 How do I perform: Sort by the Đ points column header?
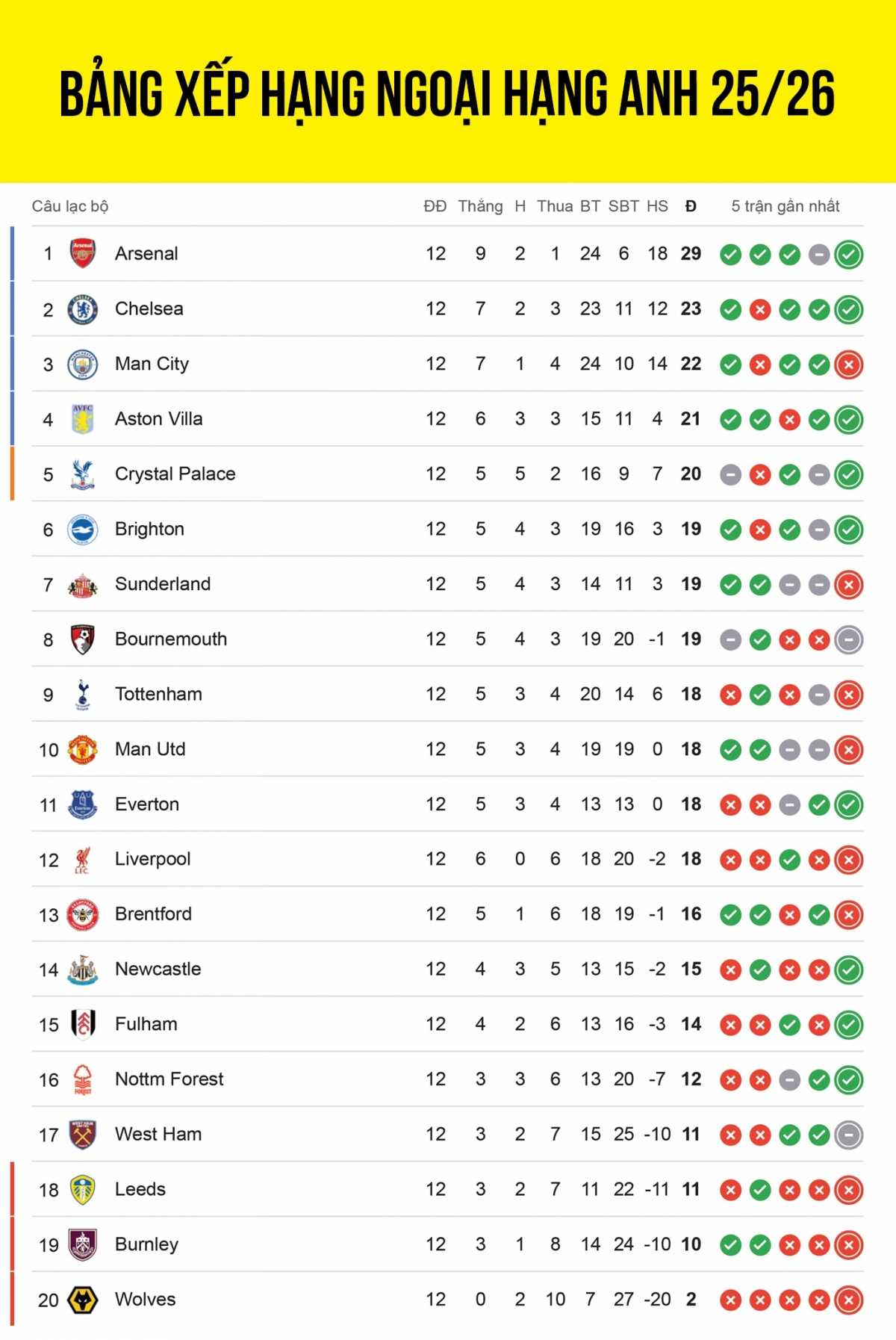[x=691, y=206]
